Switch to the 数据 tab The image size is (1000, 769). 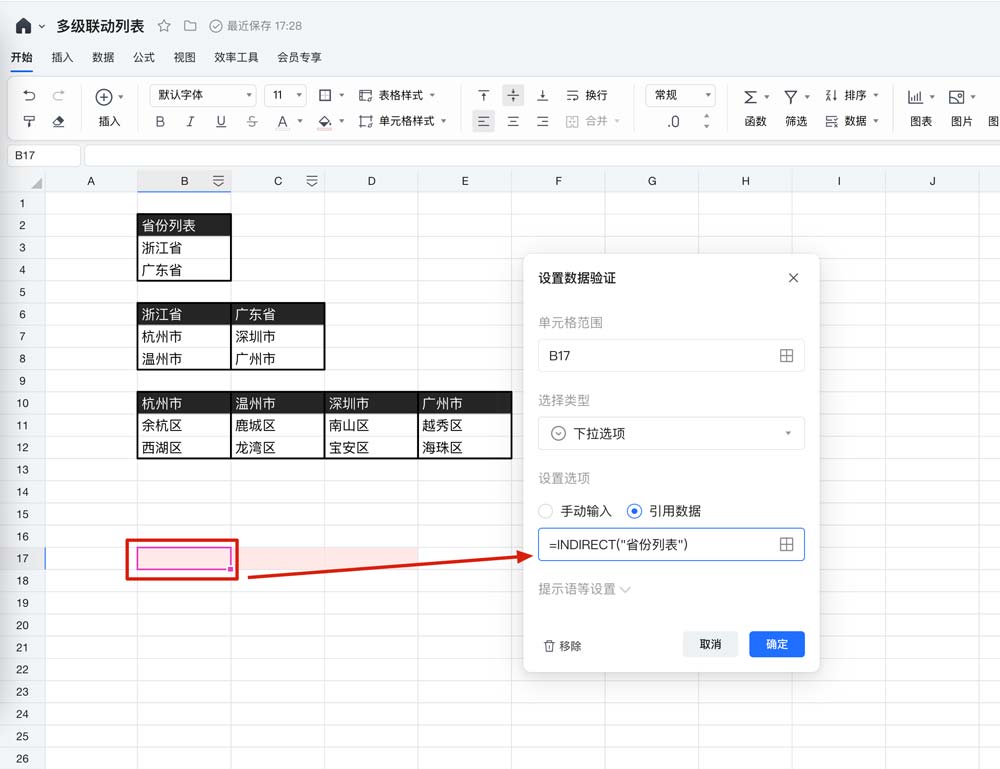tap(103, 58)
